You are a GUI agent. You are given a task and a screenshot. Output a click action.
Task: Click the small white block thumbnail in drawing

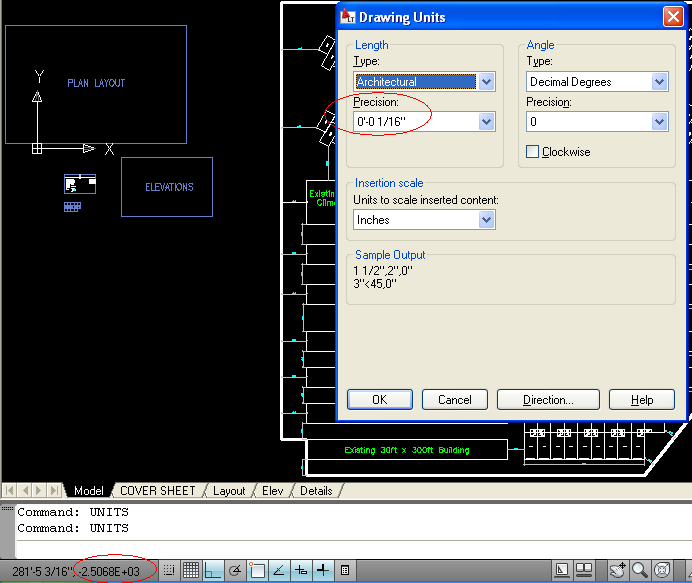pos(80,184)
